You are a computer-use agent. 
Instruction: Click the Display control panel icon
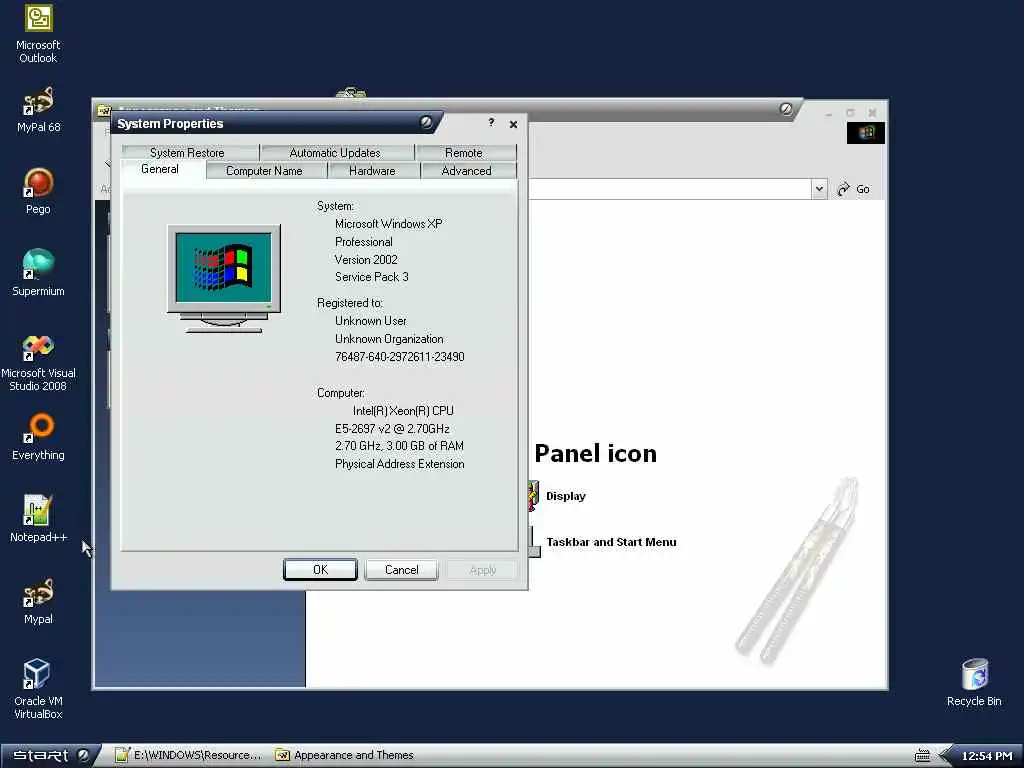tap(532, 496)
